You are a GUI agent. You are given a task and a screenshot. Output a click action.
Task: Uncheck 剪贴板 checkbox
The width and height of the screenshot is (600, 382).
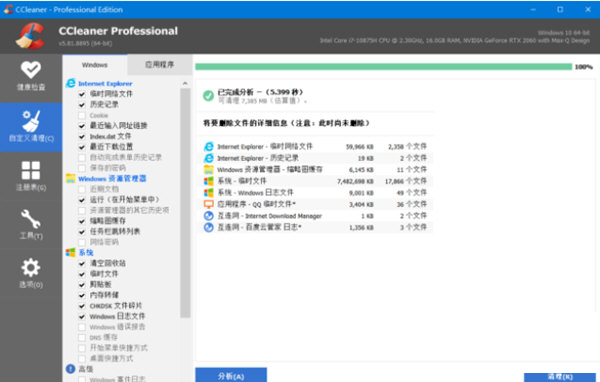82,284
